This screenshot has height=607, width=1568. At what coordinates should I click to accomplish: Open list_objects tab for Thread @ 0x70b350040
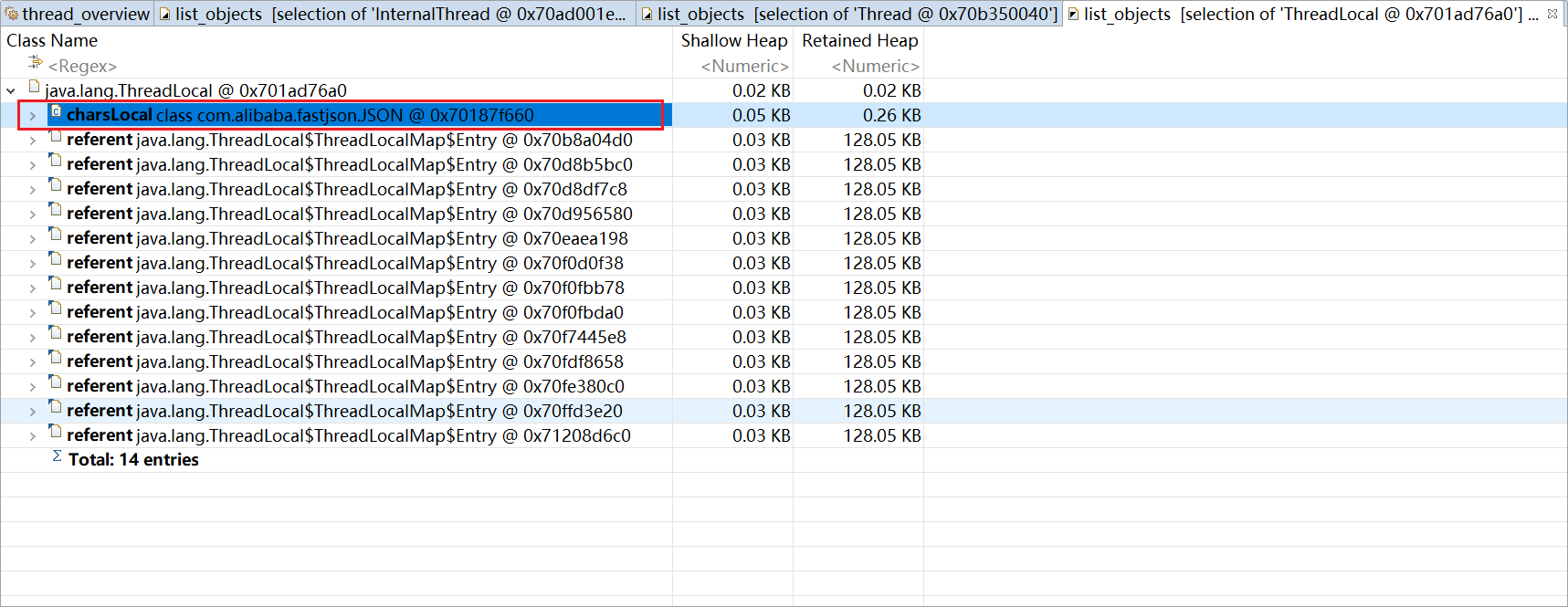849,14
